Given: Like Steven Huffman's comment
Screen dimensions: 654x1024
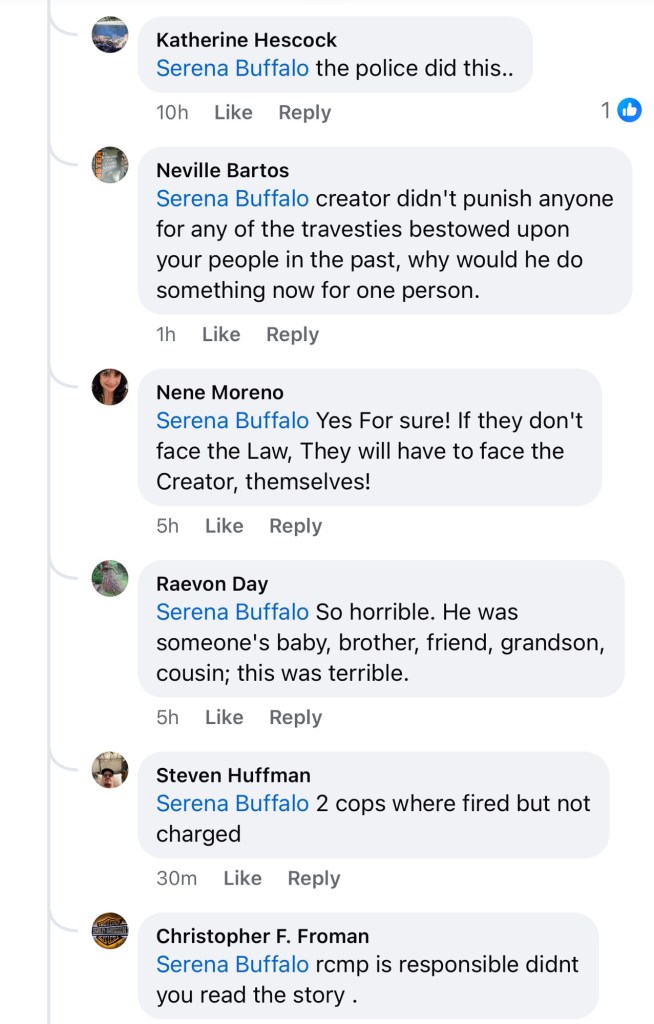Looking at the screenshot, I should click(242, 878).
